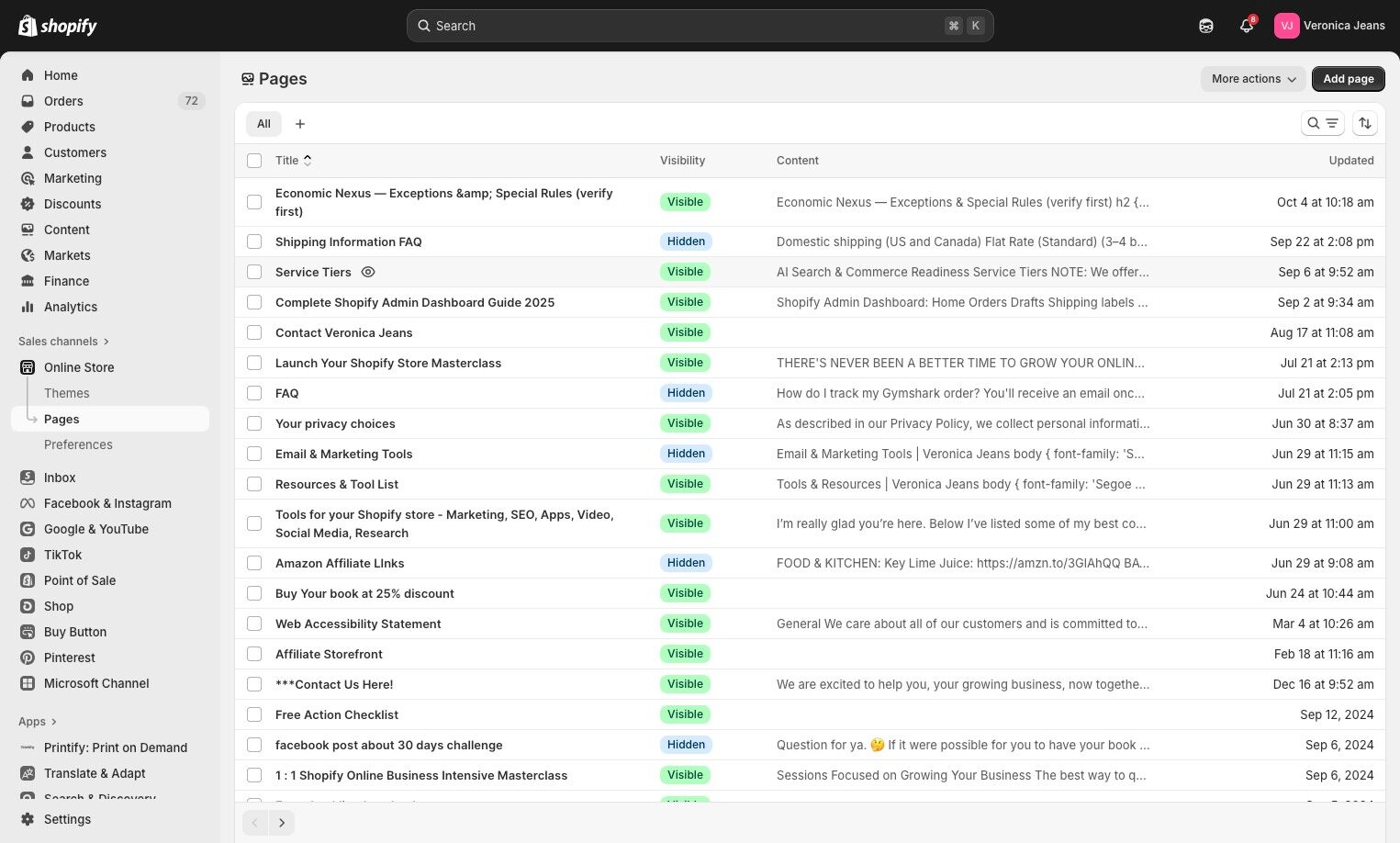Go to Pages in the sidebar
This screenshot has height=843, width=1400.
pos(110,419)
